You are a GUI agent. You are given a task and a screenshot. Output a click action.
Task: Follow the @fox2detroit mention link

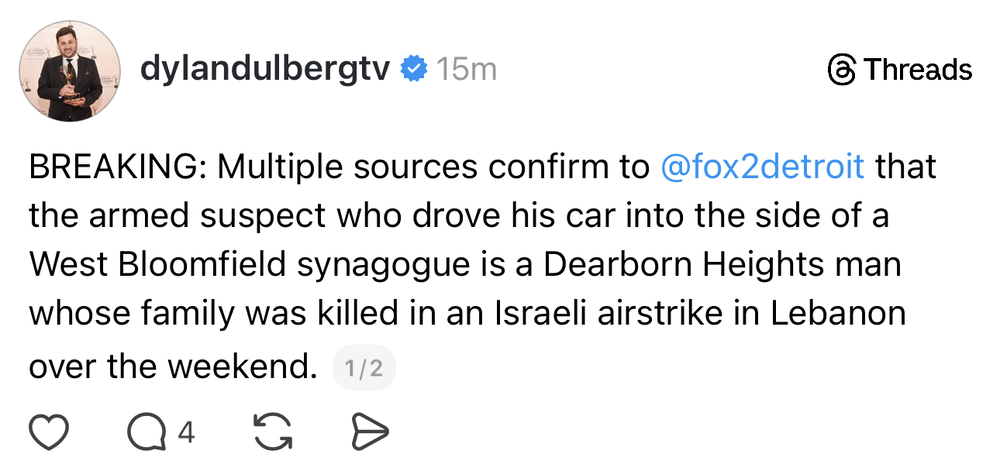tap(762, 167)
